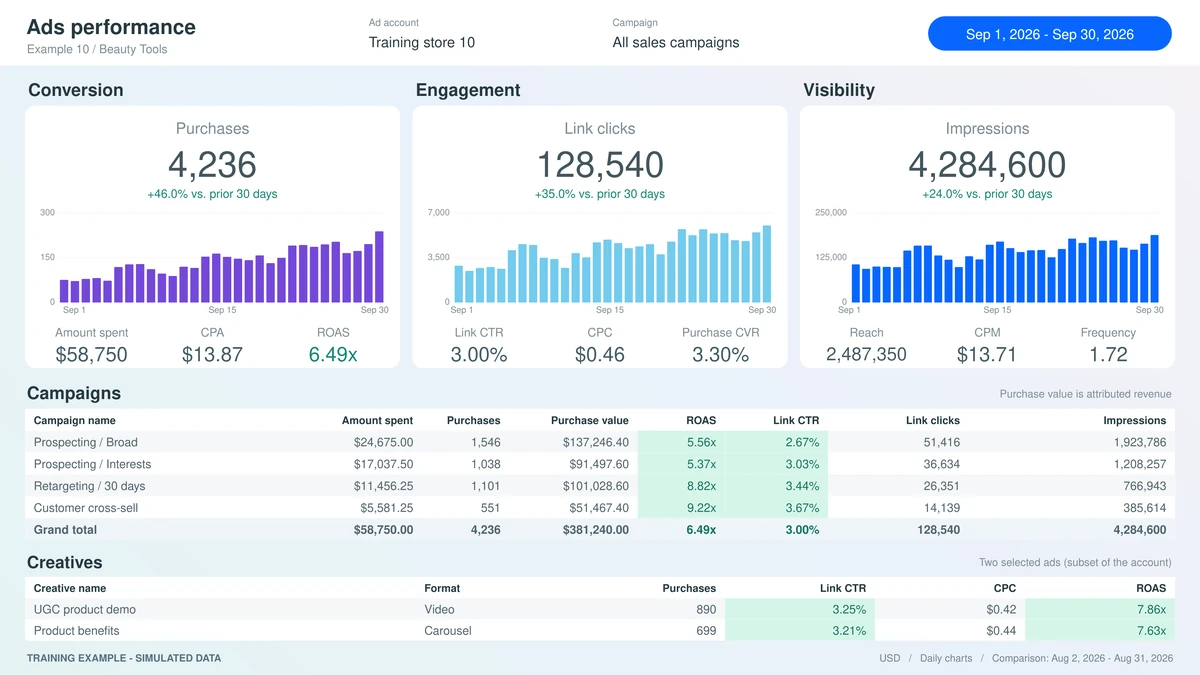Select the Product benefits creative row
This screenshot has height=675, width=1200.
pyautogui.click(x=600, y=631)
